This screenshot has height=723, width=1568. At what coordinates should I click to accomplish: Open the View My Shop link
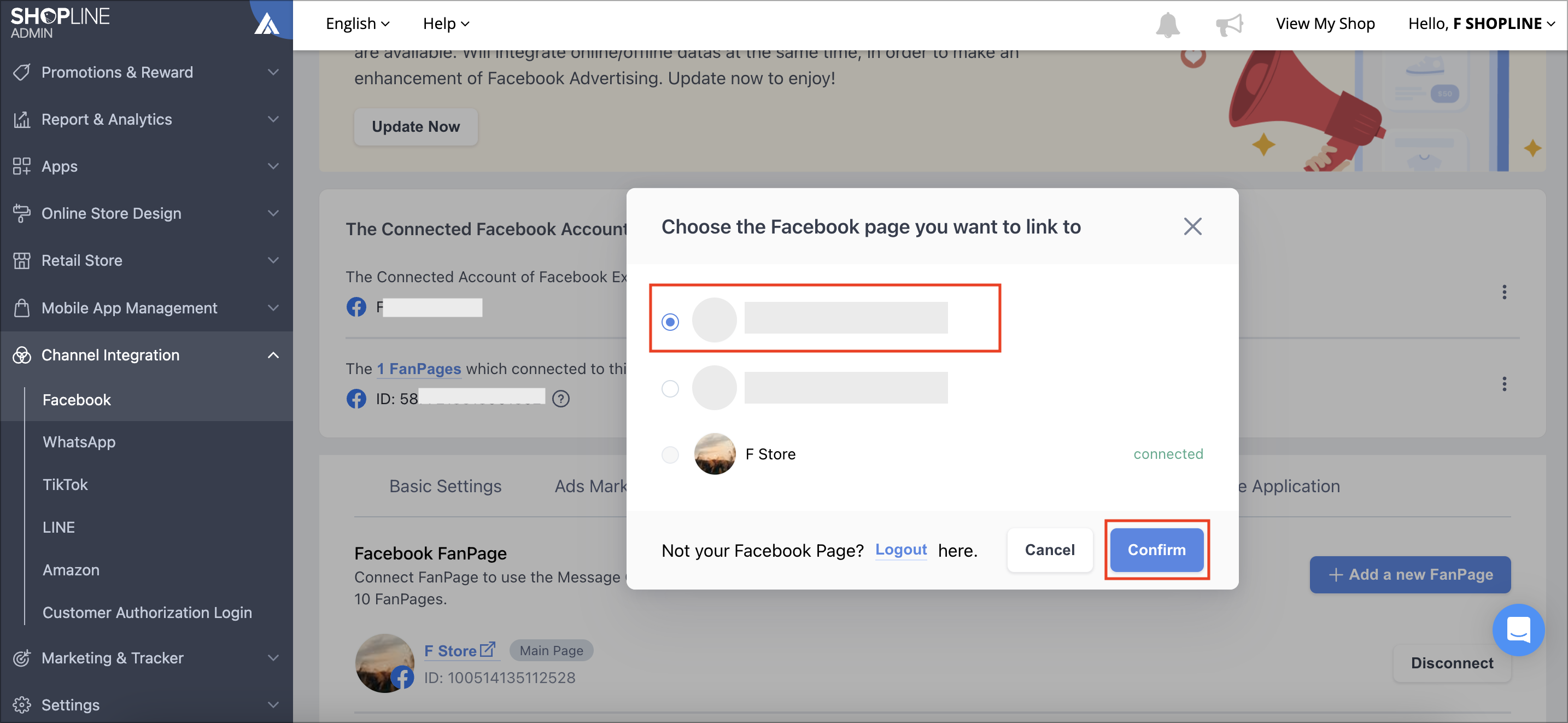tap(1325, 23)
